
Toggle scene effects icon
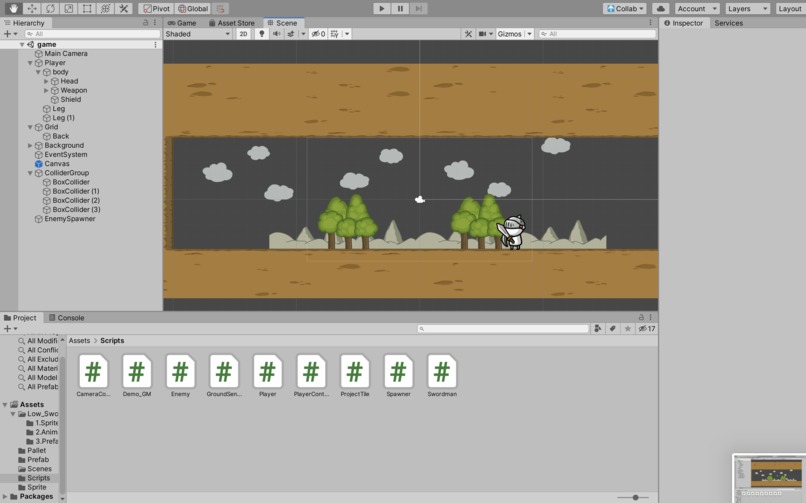coord(290,34)
